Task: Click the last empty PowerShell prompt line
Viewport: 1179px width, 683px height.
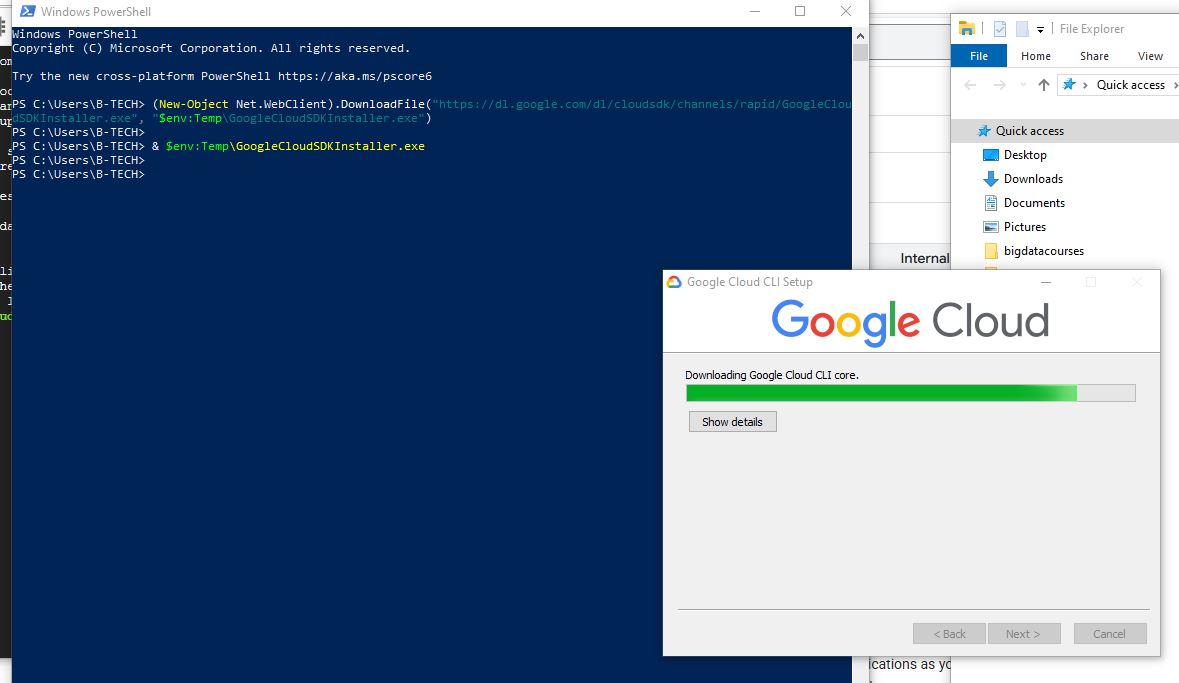Action: pyautogui.click(x=78, y=175)
